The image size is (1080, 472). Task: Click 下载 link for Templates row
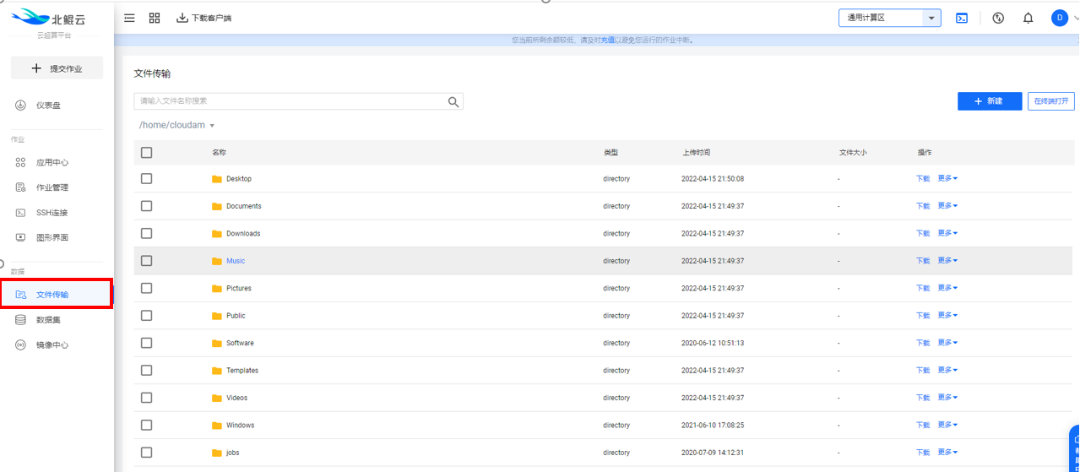(923, 371)
